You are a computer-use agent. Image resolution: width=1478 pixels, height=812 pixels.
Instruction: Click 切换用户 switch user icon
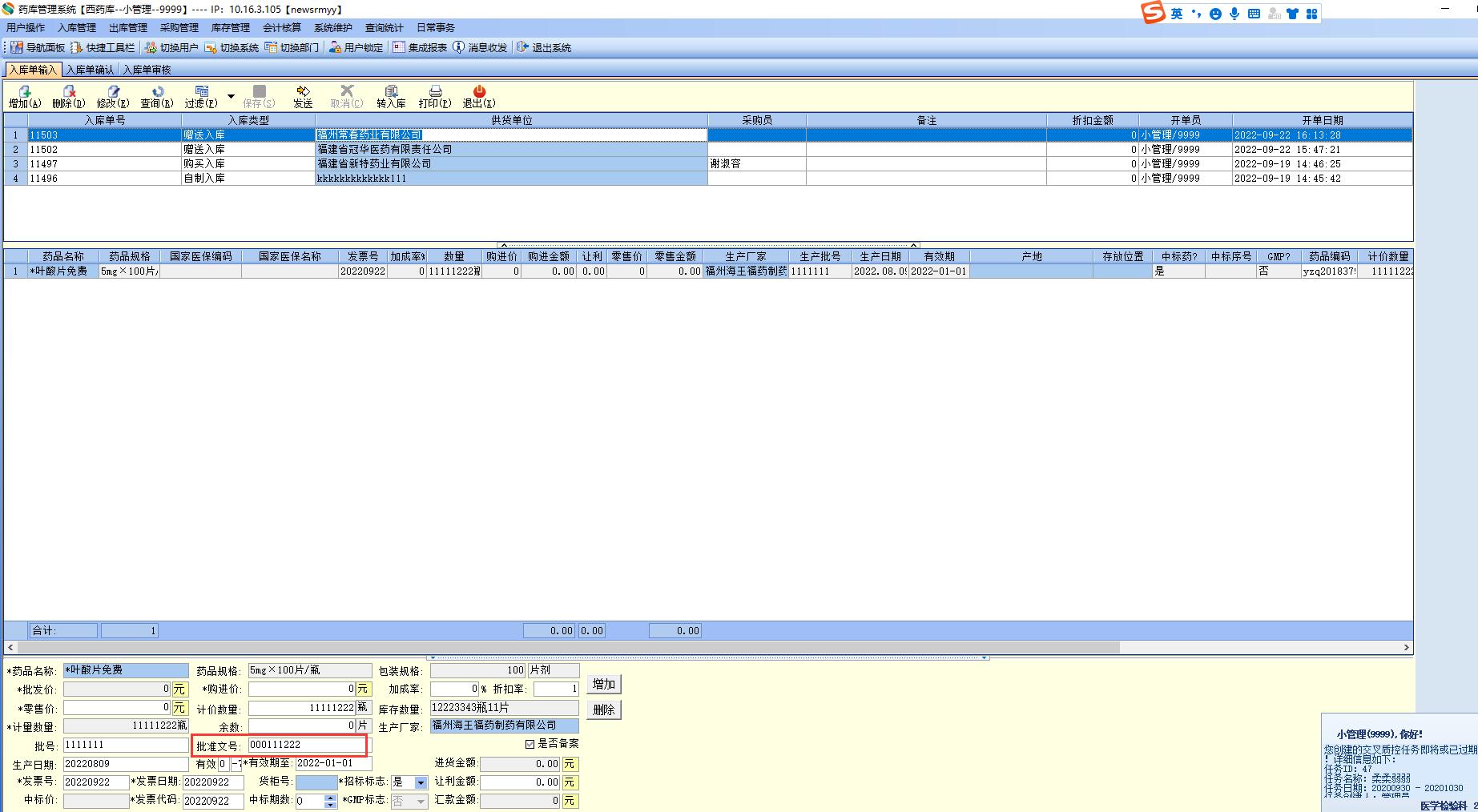click(x=171, y=48)
